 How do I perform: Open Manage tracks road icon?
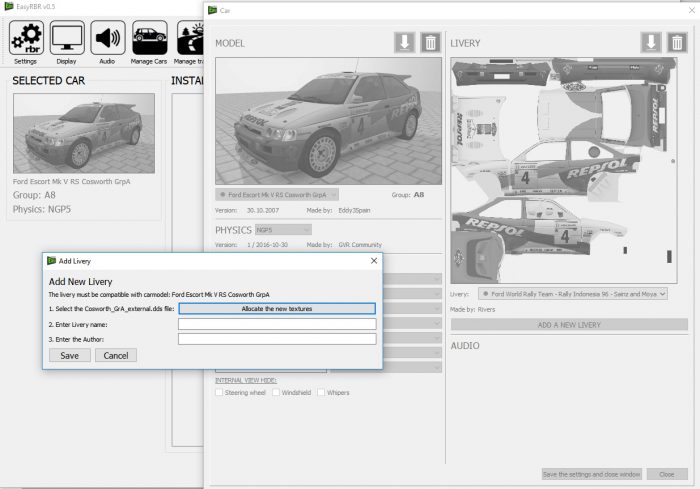click(x=190, y=38)
